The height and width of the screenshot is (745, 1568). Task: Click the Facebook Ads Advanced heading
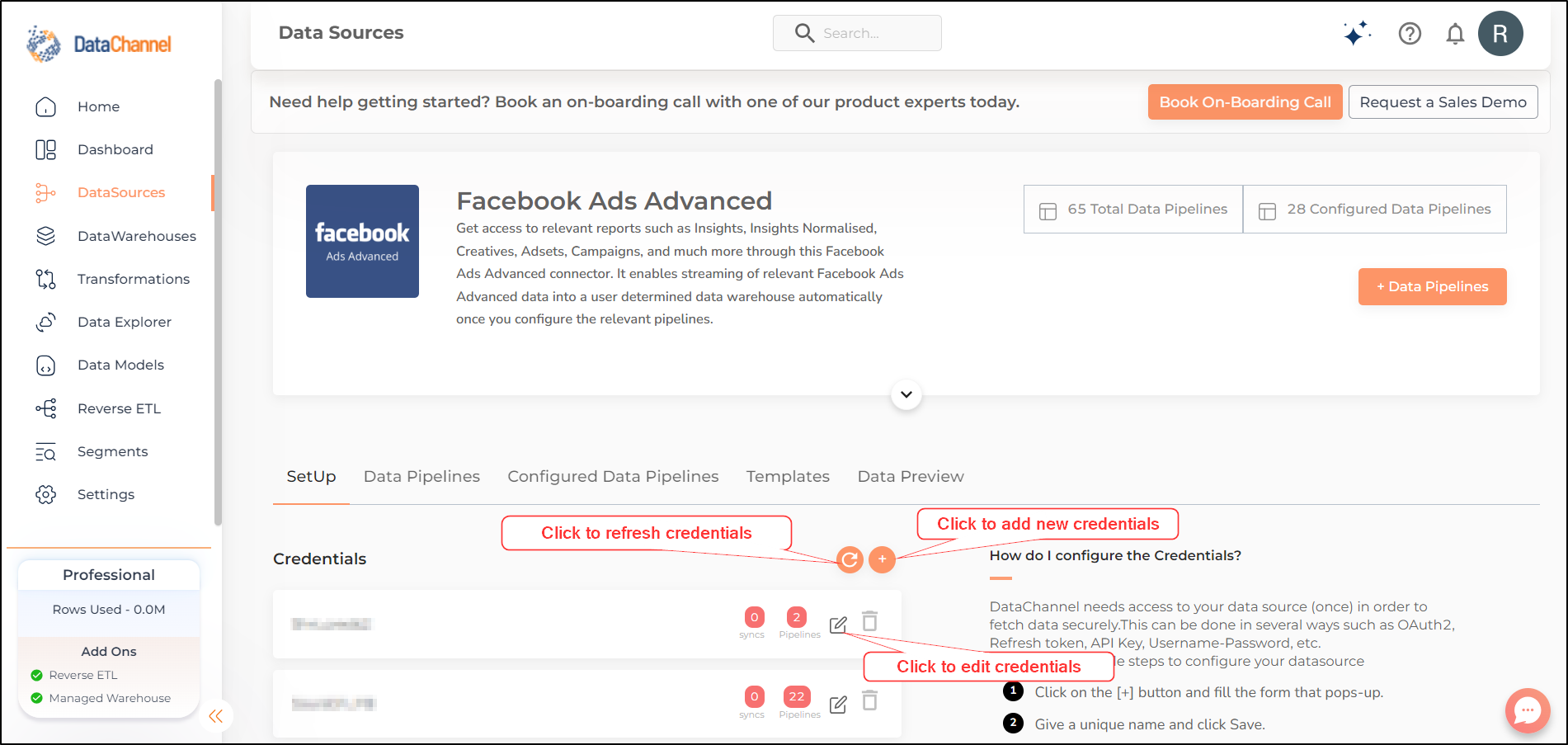coord(614,200)
